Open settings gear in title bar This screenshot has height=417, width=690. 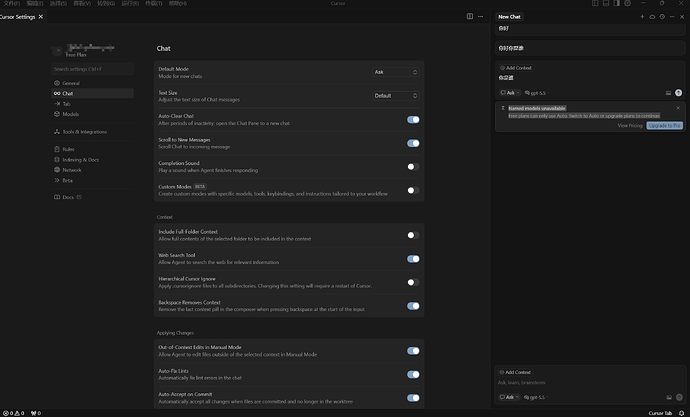(x=628, y=3)
